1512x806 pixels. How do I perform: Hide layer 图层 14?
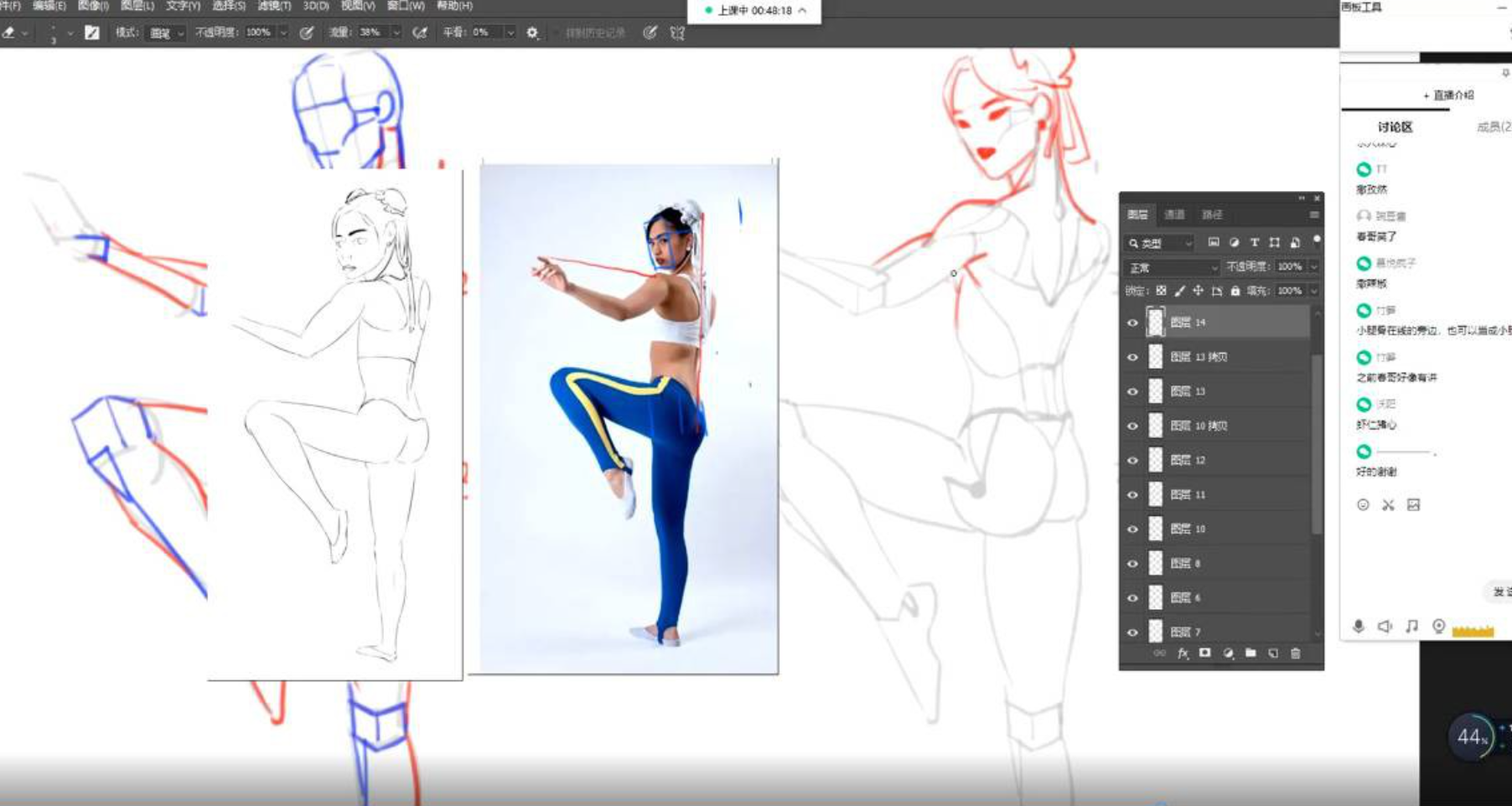1132,323
